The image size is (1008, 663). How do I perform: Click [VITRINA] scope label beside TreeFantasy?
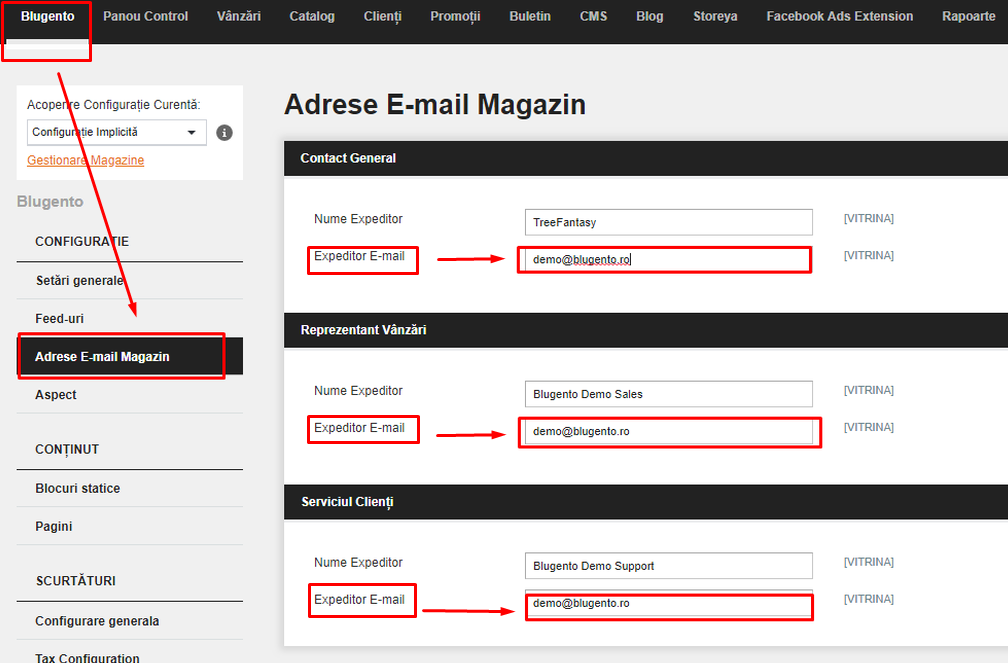point(868,219)
